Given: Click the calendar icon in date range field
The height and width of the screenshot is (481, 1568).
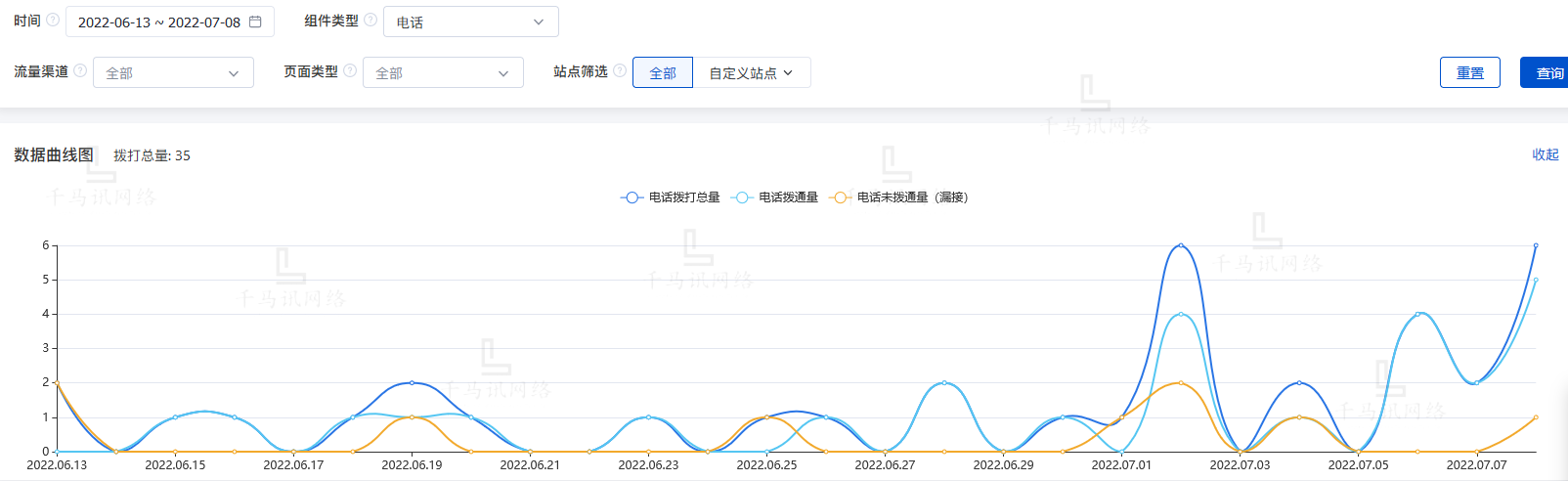Looking at the screenshot, I should point(255,22).
